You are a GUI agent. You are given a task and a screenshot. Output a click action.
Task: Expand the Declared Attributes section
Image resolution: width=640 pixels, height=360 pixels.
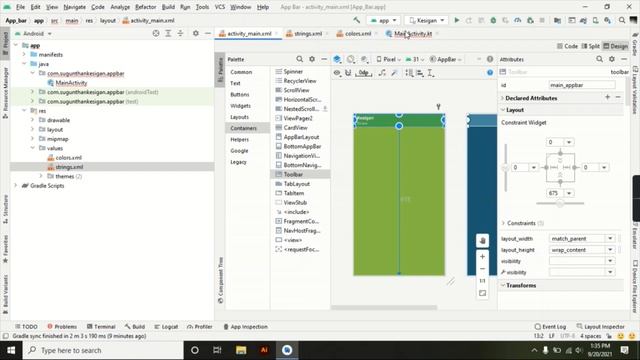pyautogui.click(x=502, y=98)
